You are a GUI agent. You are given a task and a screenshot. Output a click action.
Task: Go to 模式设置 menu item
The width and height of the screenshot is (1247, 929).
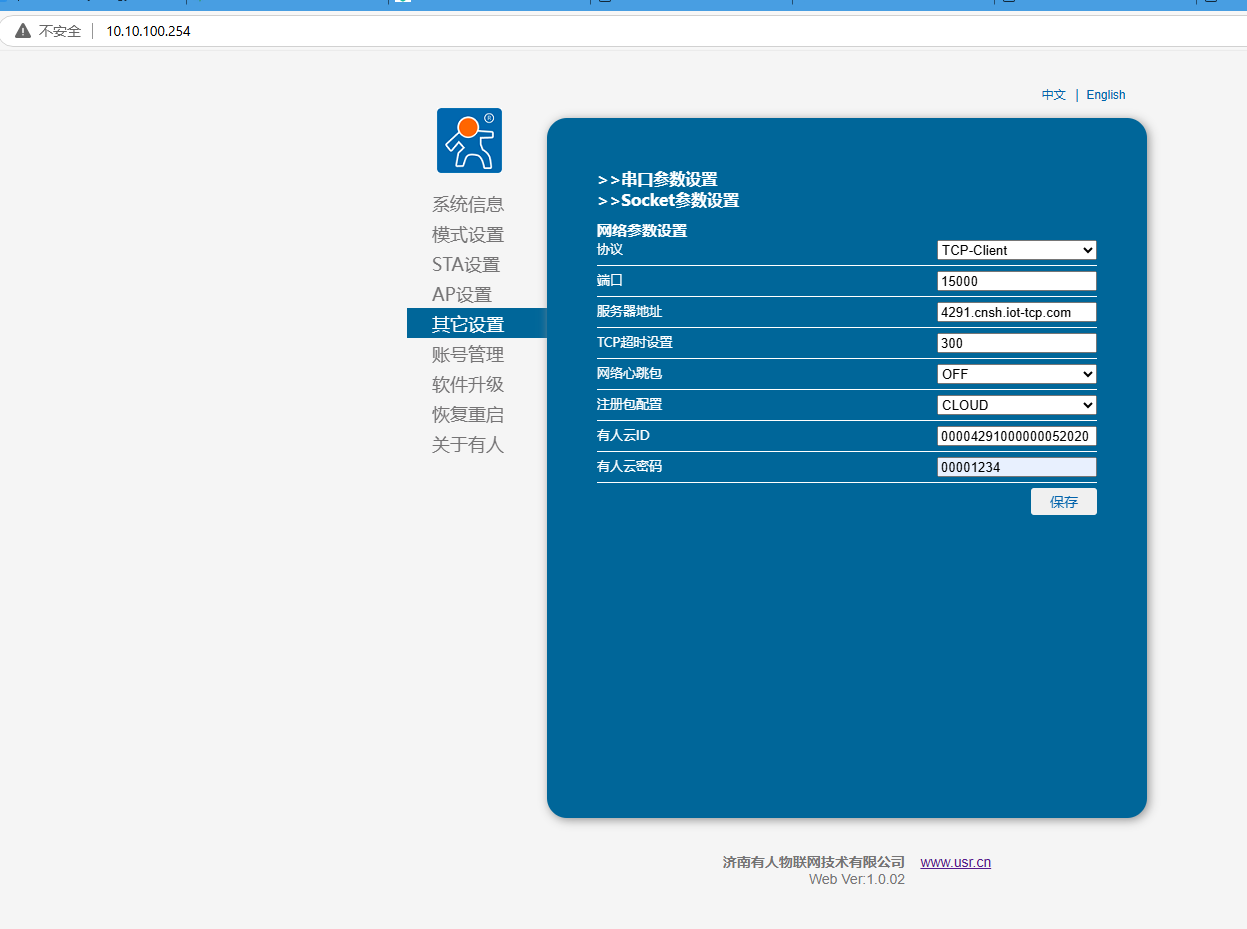(468, 235)
